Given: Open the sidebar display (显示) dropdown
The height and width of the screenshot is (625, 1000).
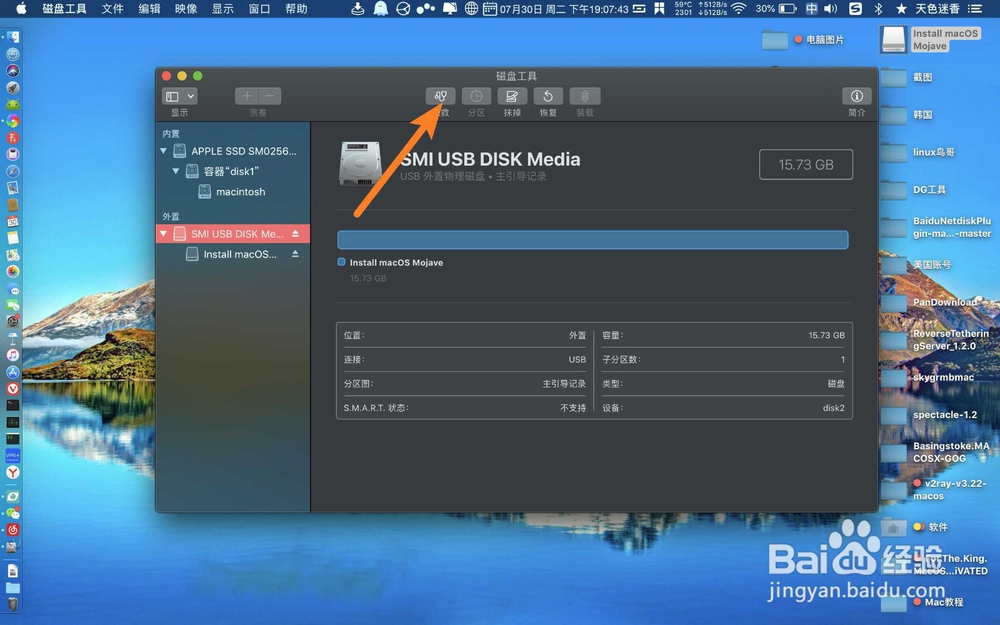Looking at the screenshot, I should click(x=179, y=96).
